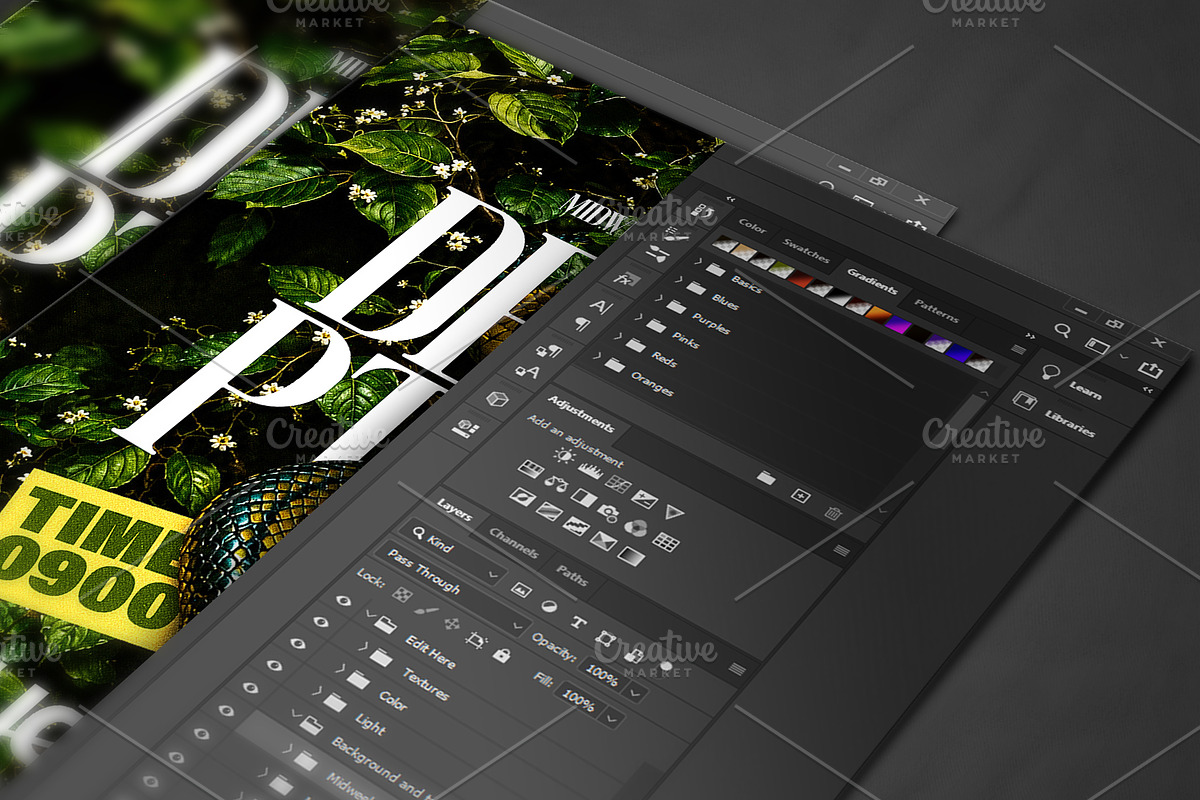Add a Vibrance adjustment
Viewport: 1200px width, 800px height.
click(674, 512)
